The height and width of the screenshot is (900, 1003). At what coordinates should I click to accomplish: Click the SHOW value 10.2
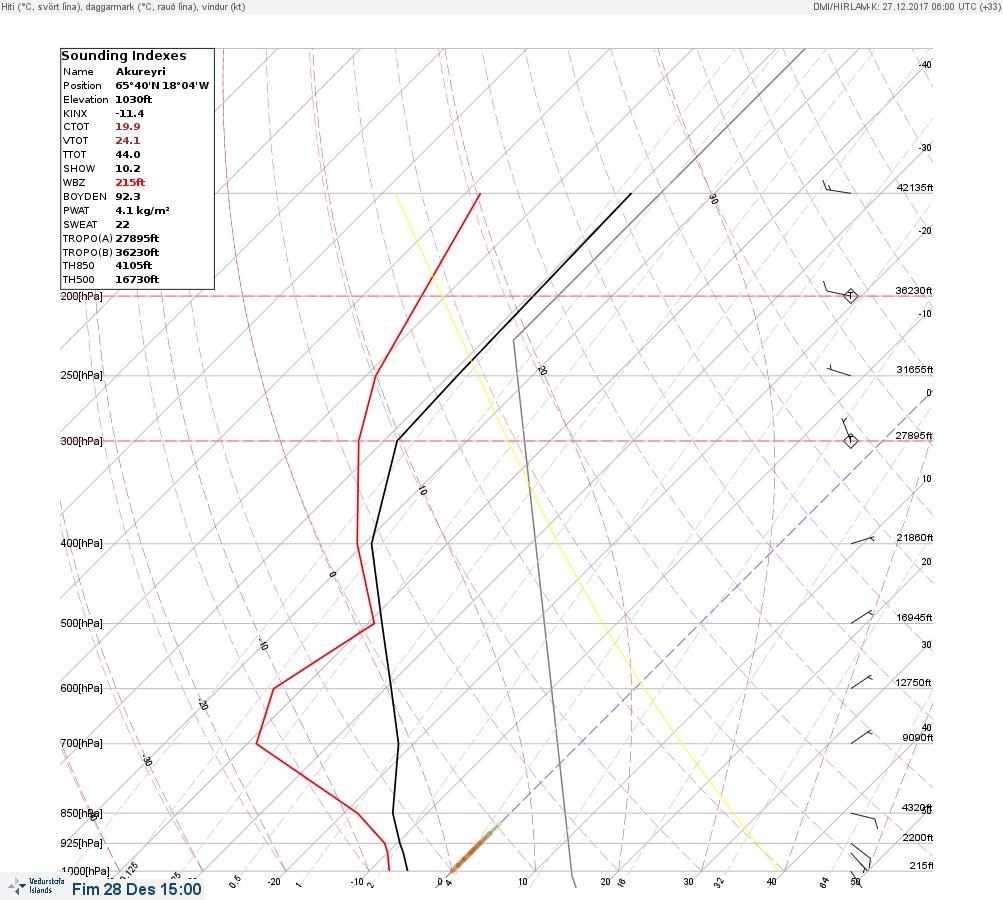click(x=128, y=169)
